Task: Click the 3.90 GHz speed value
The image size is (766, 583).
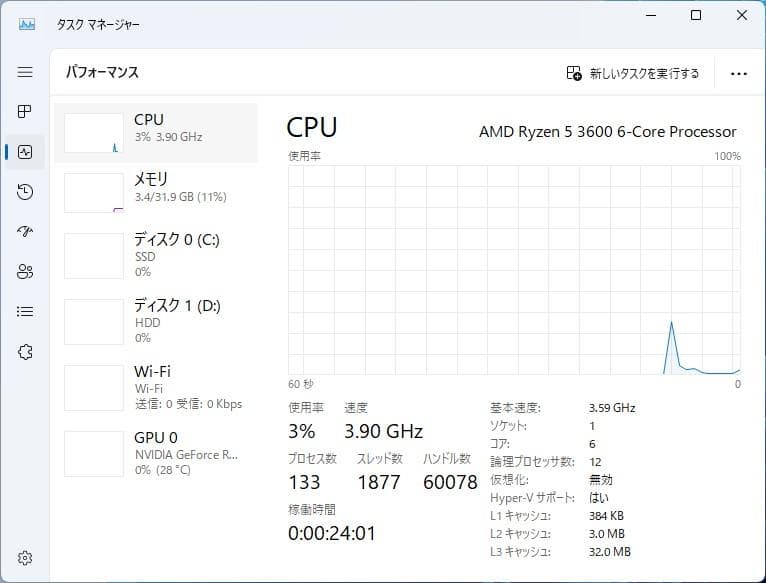Action: coord(383,432)
